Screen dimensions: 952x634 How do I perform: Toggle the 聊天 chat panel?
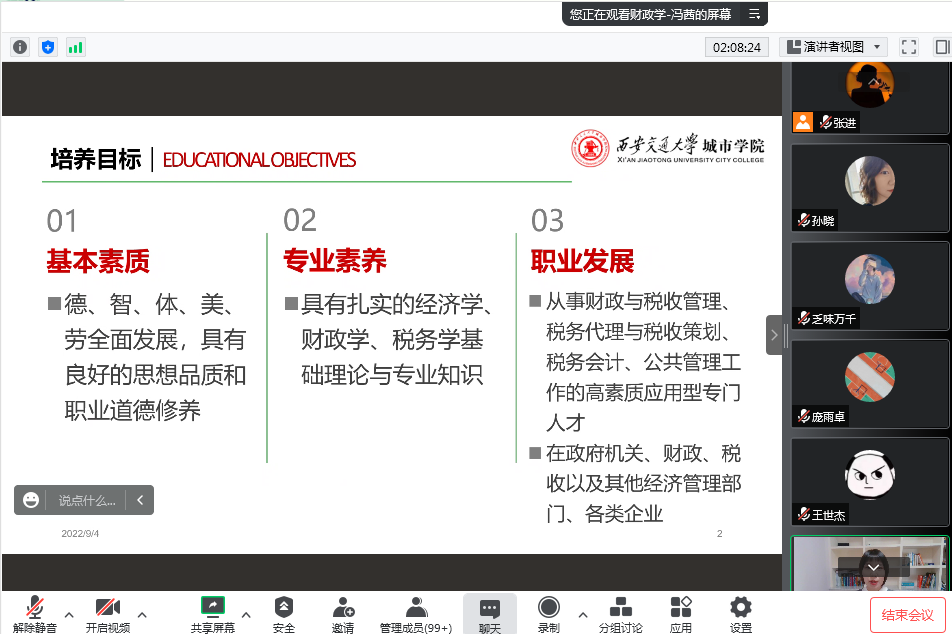(489, 614)
